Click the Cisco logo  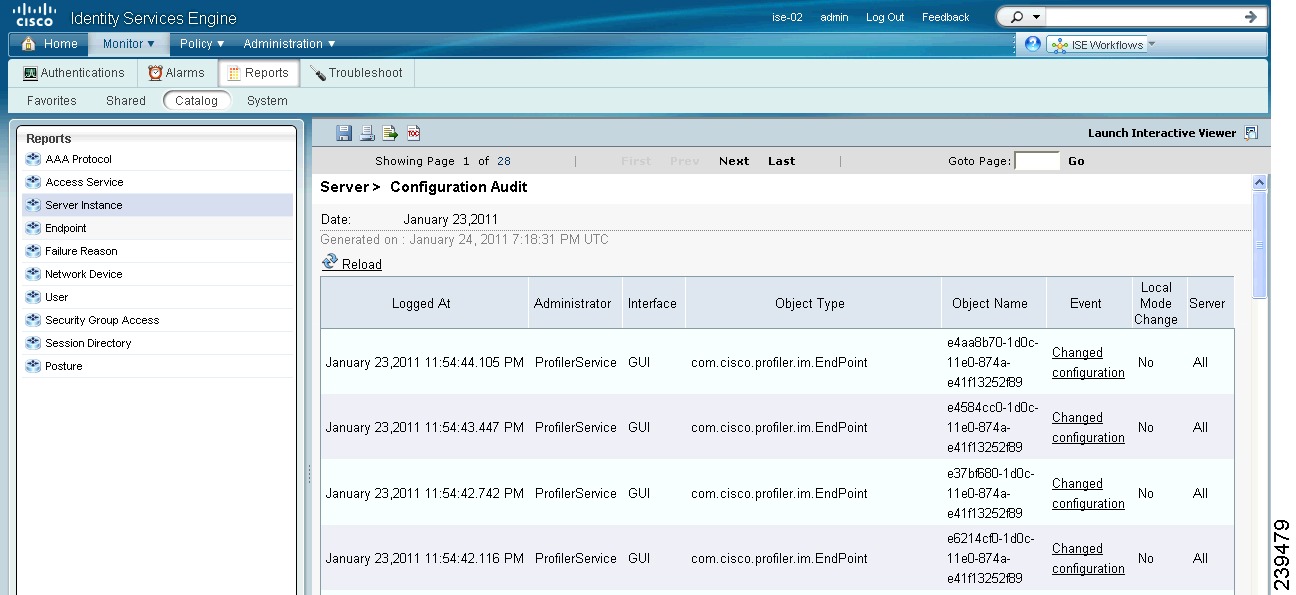tap(34, 15)
